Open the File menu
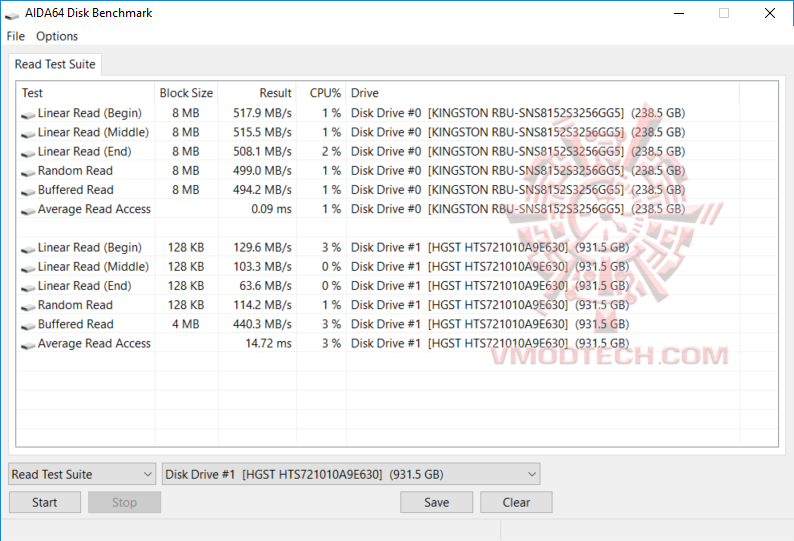This screenshot has height=541, width=794. coord(16,36)
